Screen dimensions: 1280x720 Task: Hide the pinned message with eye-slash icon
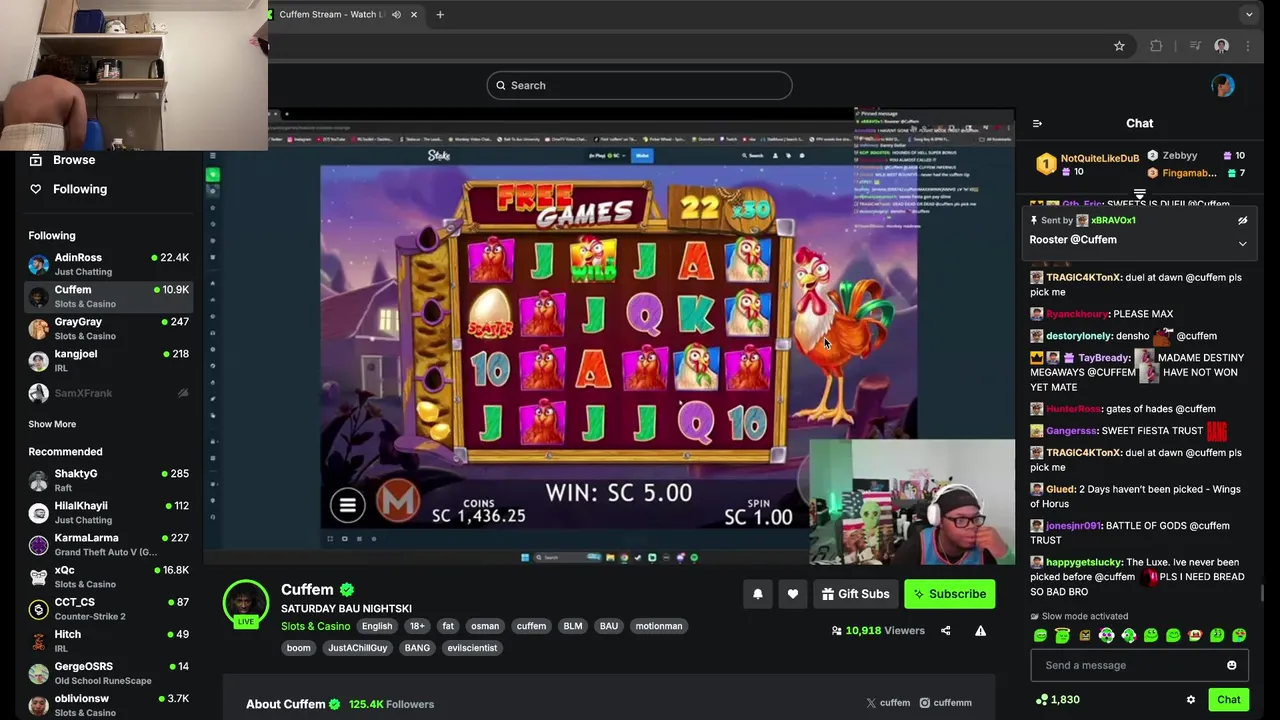[x=1242, y=221]
